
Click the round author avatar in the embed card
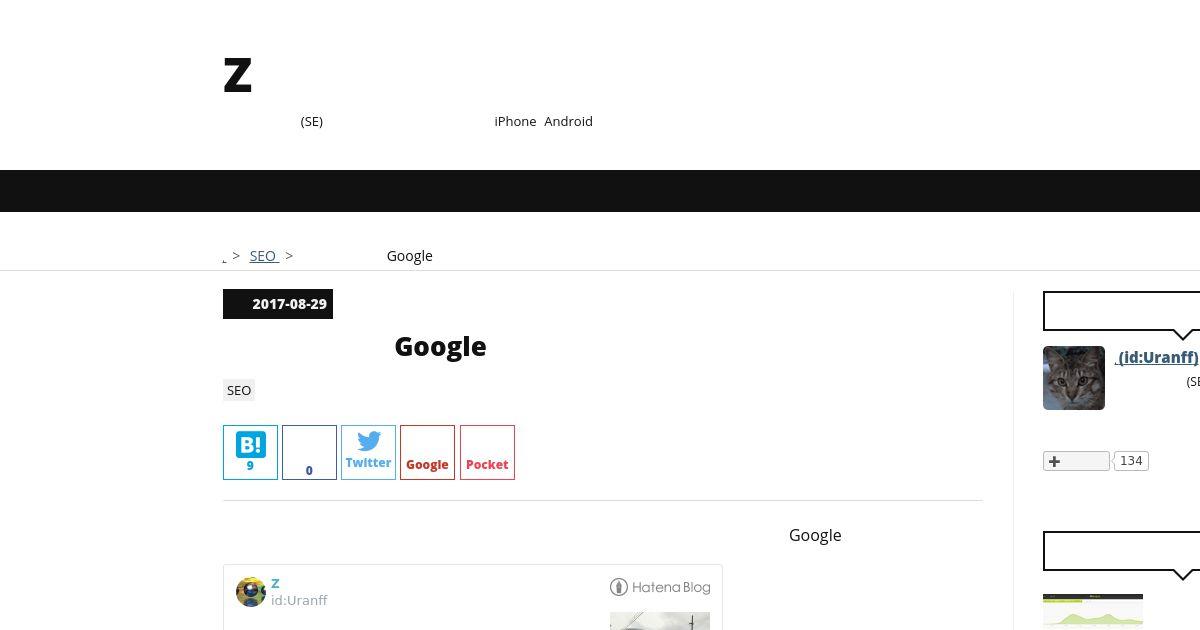click(251, 591)
